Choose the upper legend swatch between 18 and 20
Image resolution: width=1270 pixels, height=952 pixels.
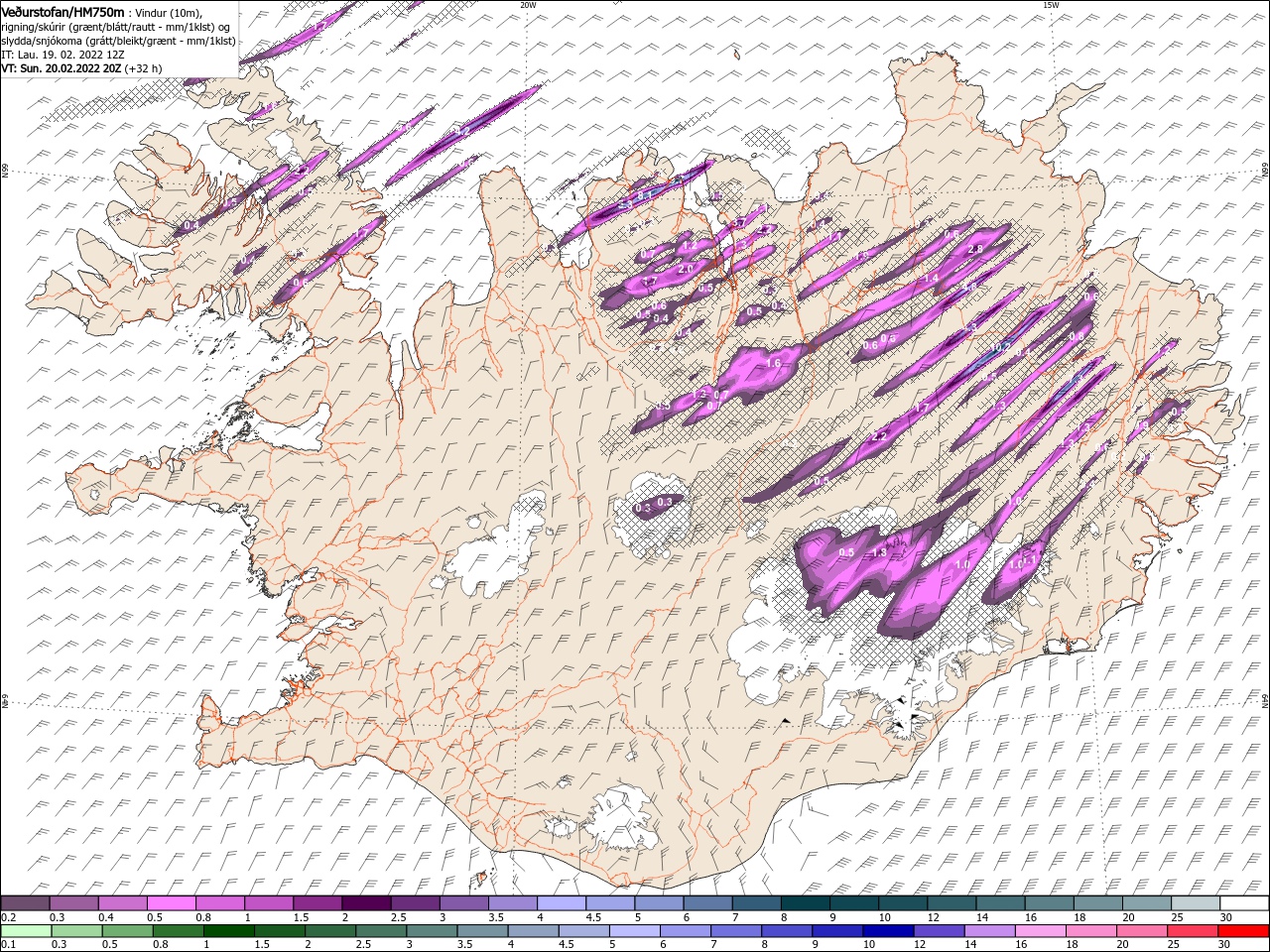tap(1097, 903)
